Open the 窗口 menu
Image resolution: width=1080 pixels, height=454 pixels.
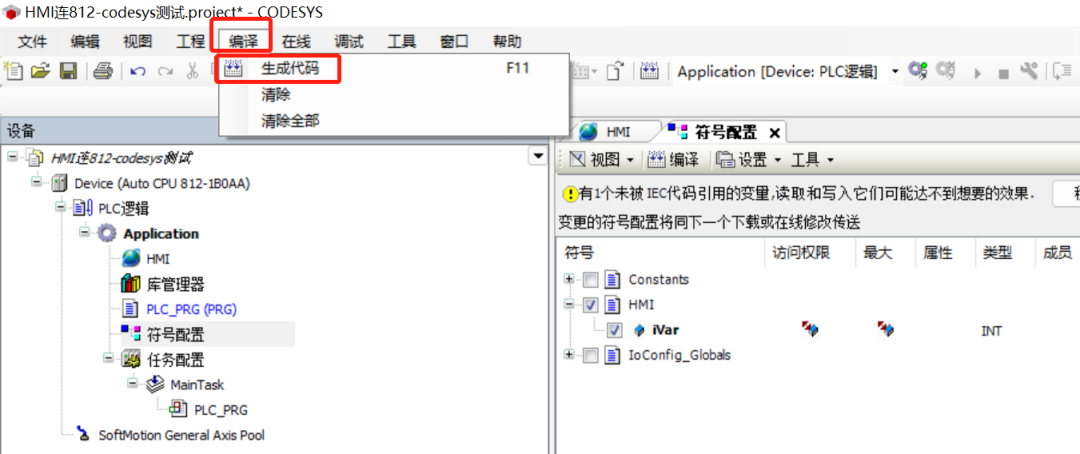(455, 41)
